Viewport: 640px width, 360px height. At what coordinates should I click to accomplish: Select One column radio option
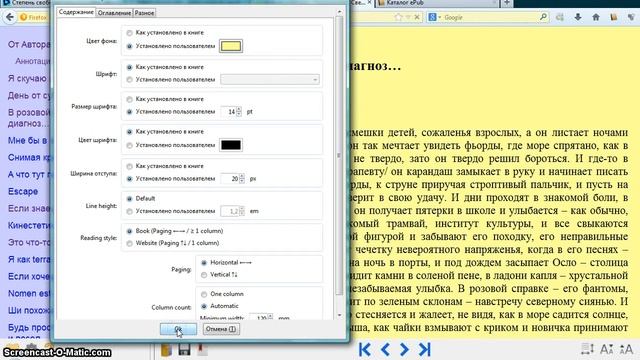(x=204, y=294)
